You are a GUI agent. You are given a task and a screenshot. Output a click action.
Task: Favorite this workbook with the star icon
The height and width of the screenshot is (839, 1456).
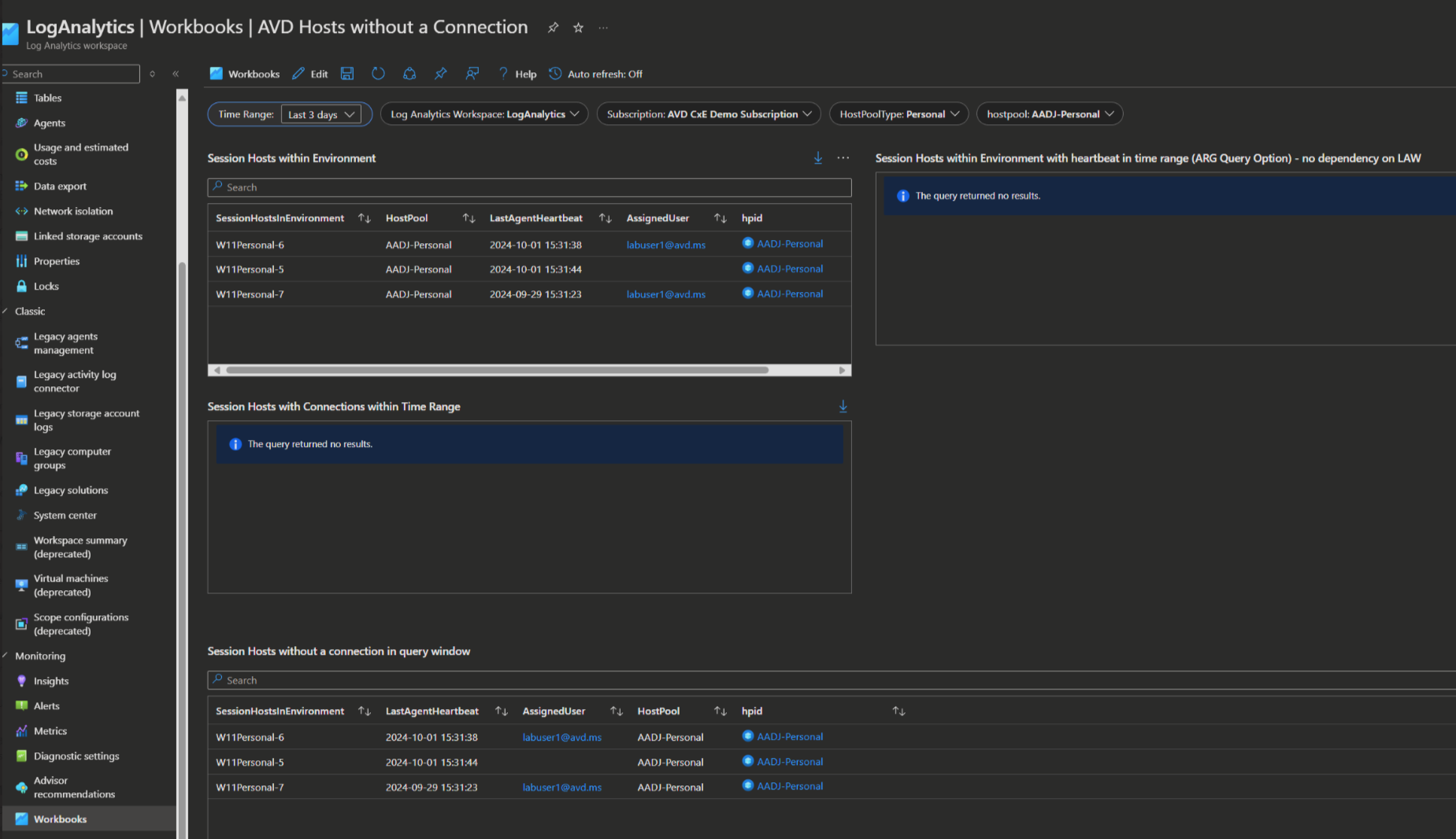click(x=578, y=28)
